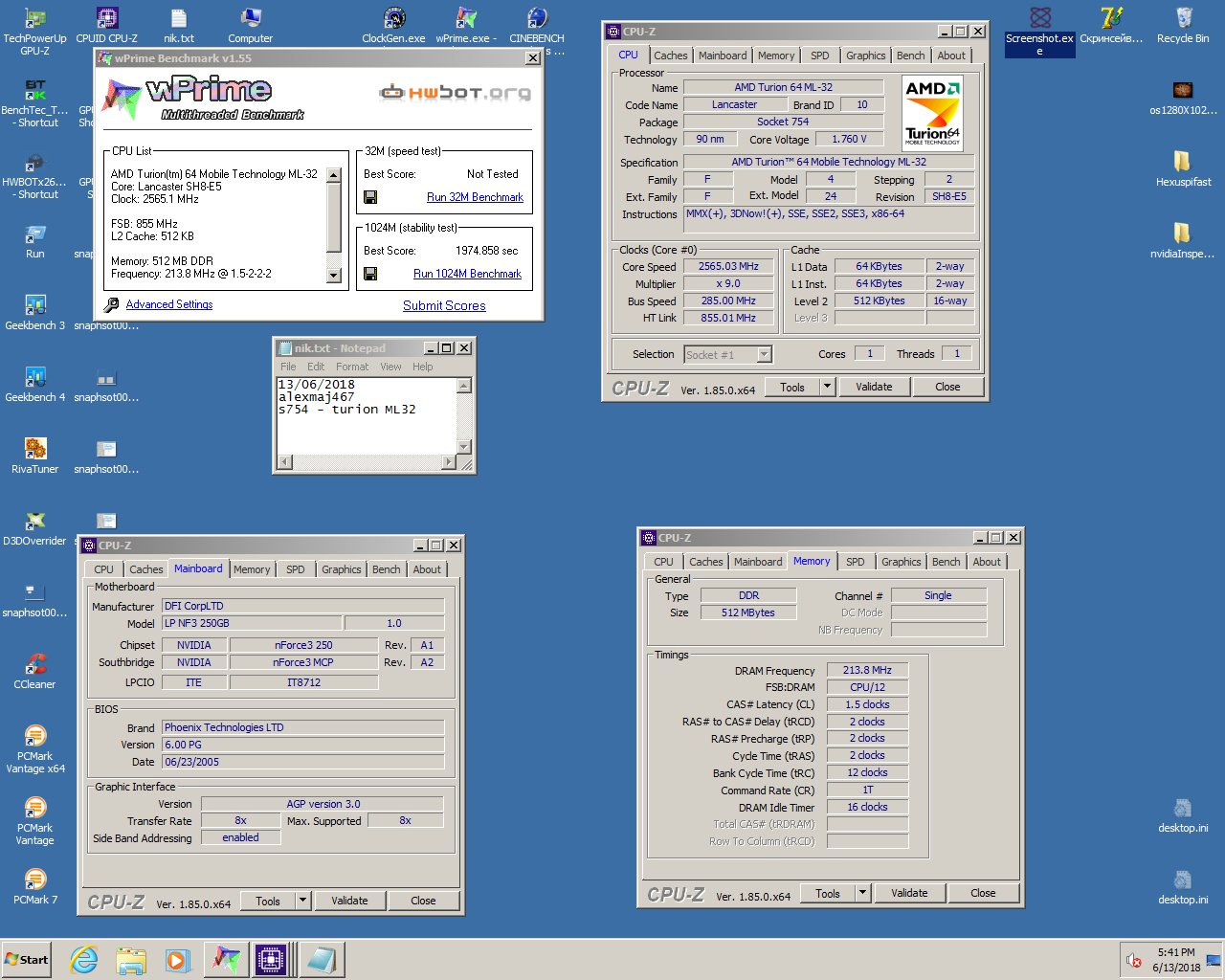This screenshot has height=980, width=1225.
Task: Launch Geekbench 3 desktop icon
Action: (x=35, y=313)
